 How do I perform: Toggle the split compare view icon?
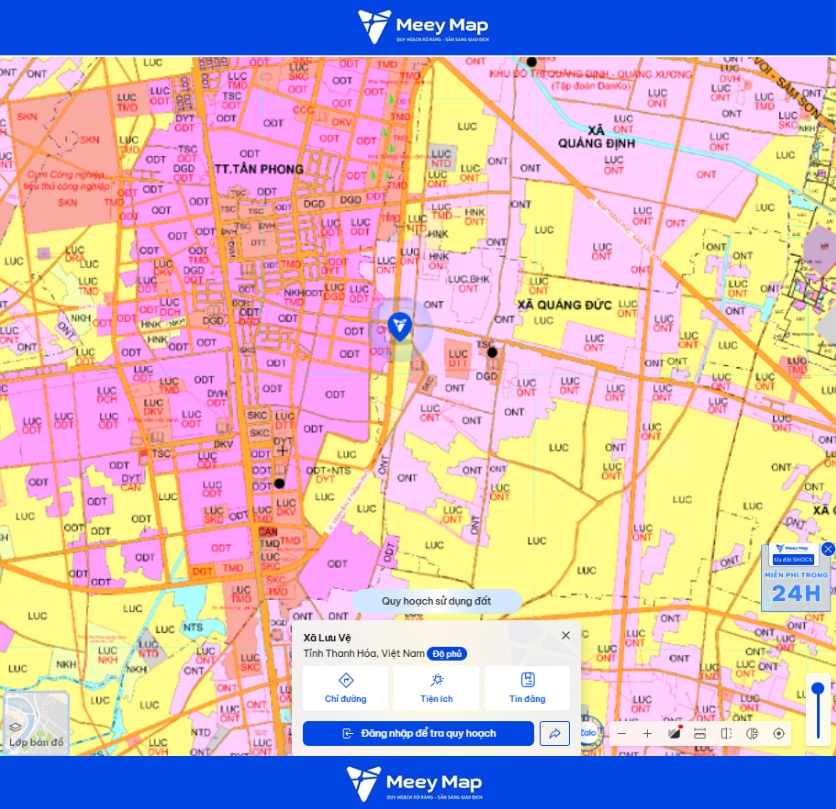click(x=726, y=733)
